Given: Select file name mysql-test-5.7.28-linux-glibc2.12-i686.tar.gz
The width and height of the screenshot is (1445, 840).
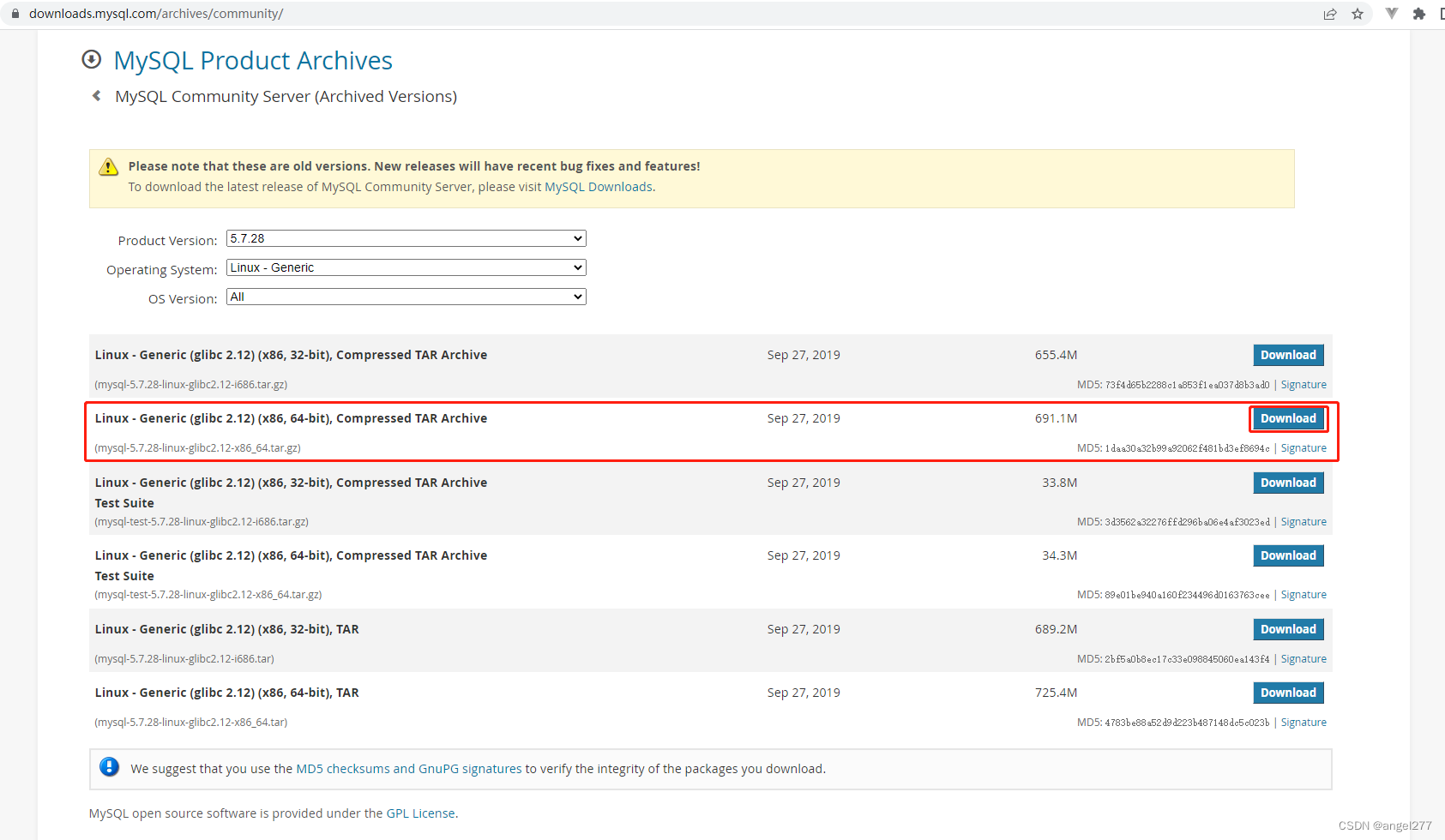Looking at the screenshot, I should [x=202, y=522].
